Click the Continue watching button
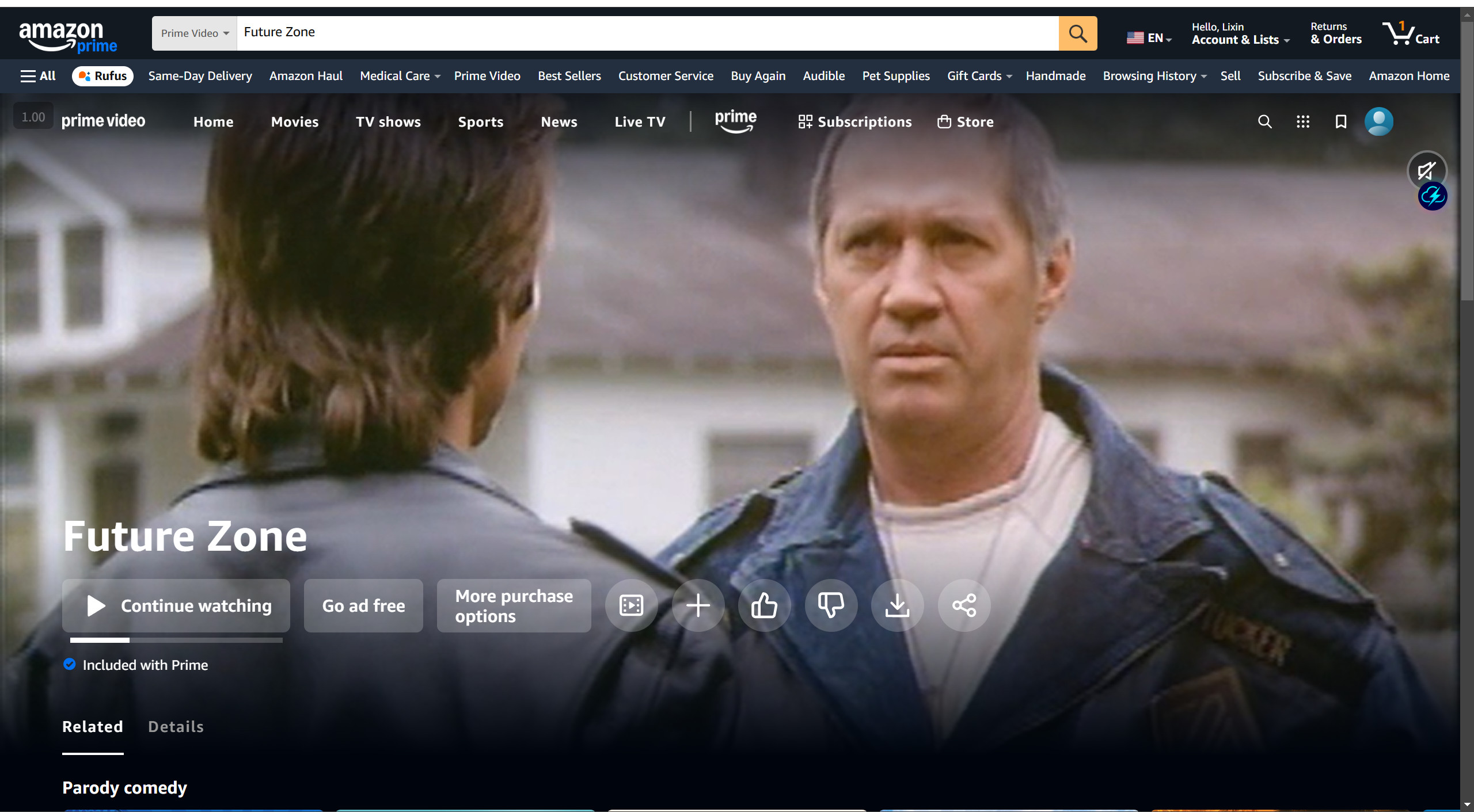The width and height of the screenshot is (1474, 812). [176, 605]
